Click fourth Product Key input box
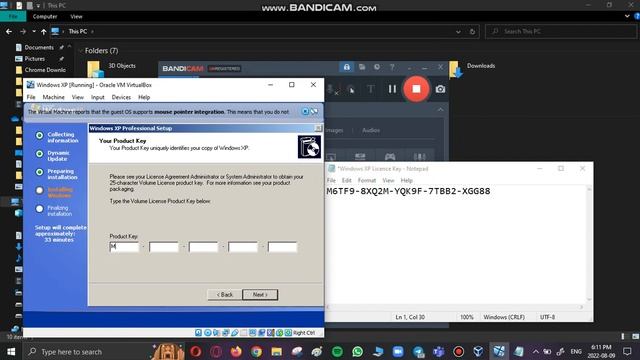The height and width of the screenshot is (360, 640). 243,247
